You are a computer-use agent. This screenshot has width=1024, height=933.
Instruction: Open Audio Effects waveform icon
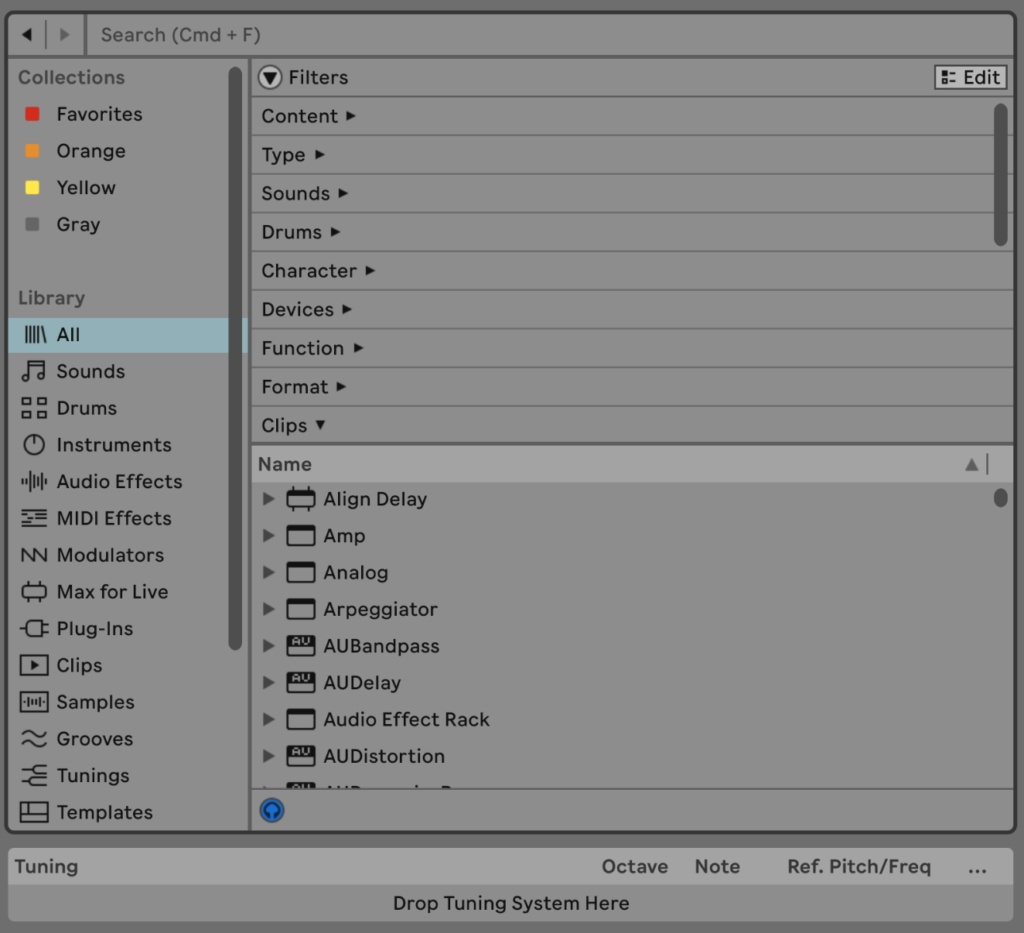pyautogui.click(x=34, y=482)
